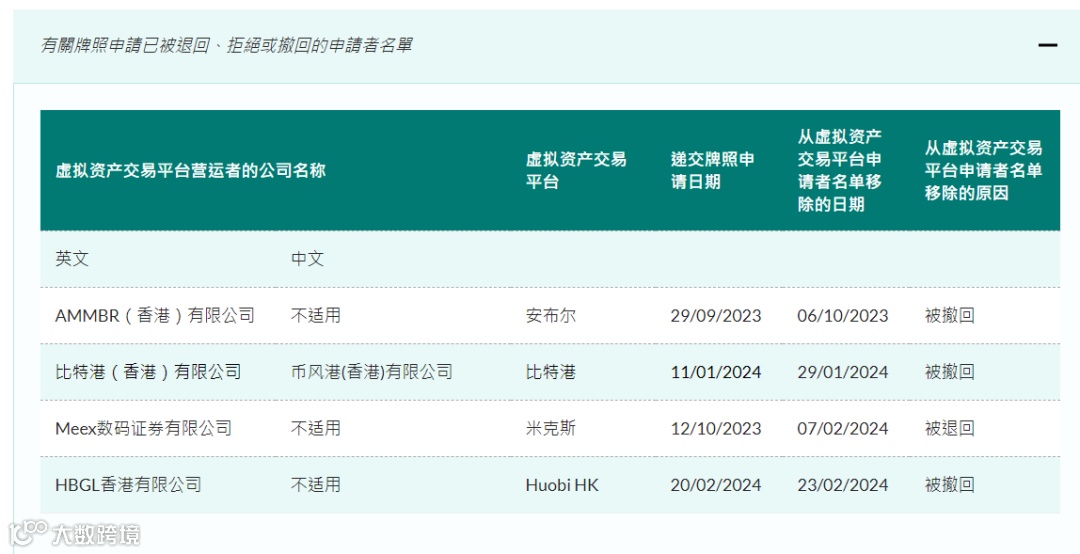The height and width of the screenshot is (554, 1080).
Task: Click 被撤回 in the 比特港 row
Action: (949, 372)
